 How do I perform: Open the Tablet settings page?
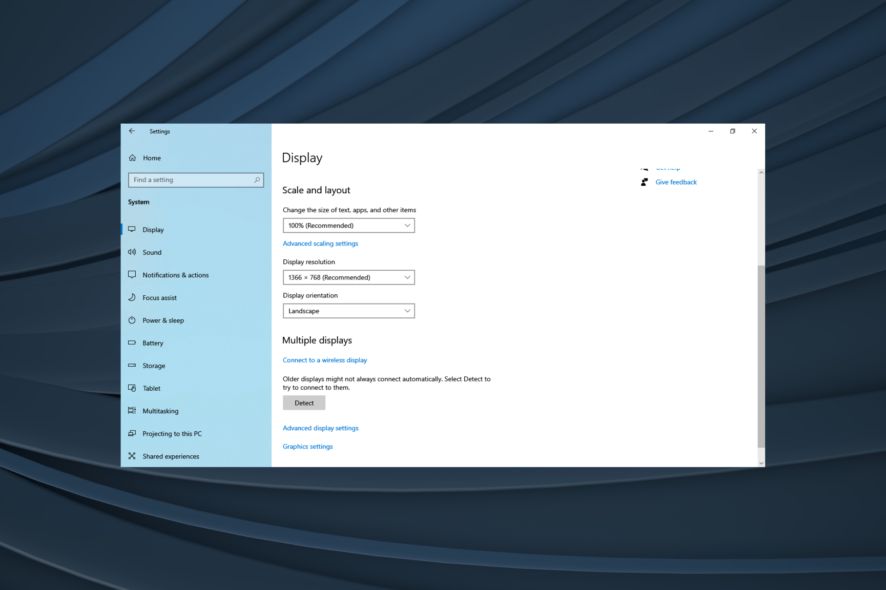[x=151, y=388]
